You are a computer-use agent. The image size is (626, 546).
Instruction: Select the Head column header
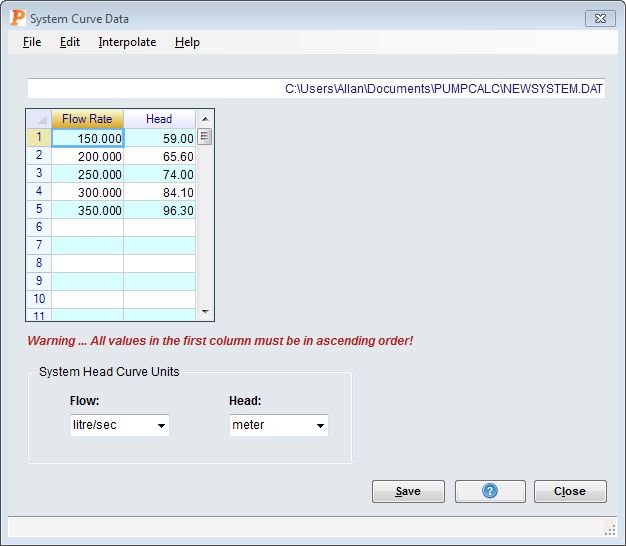159,119
